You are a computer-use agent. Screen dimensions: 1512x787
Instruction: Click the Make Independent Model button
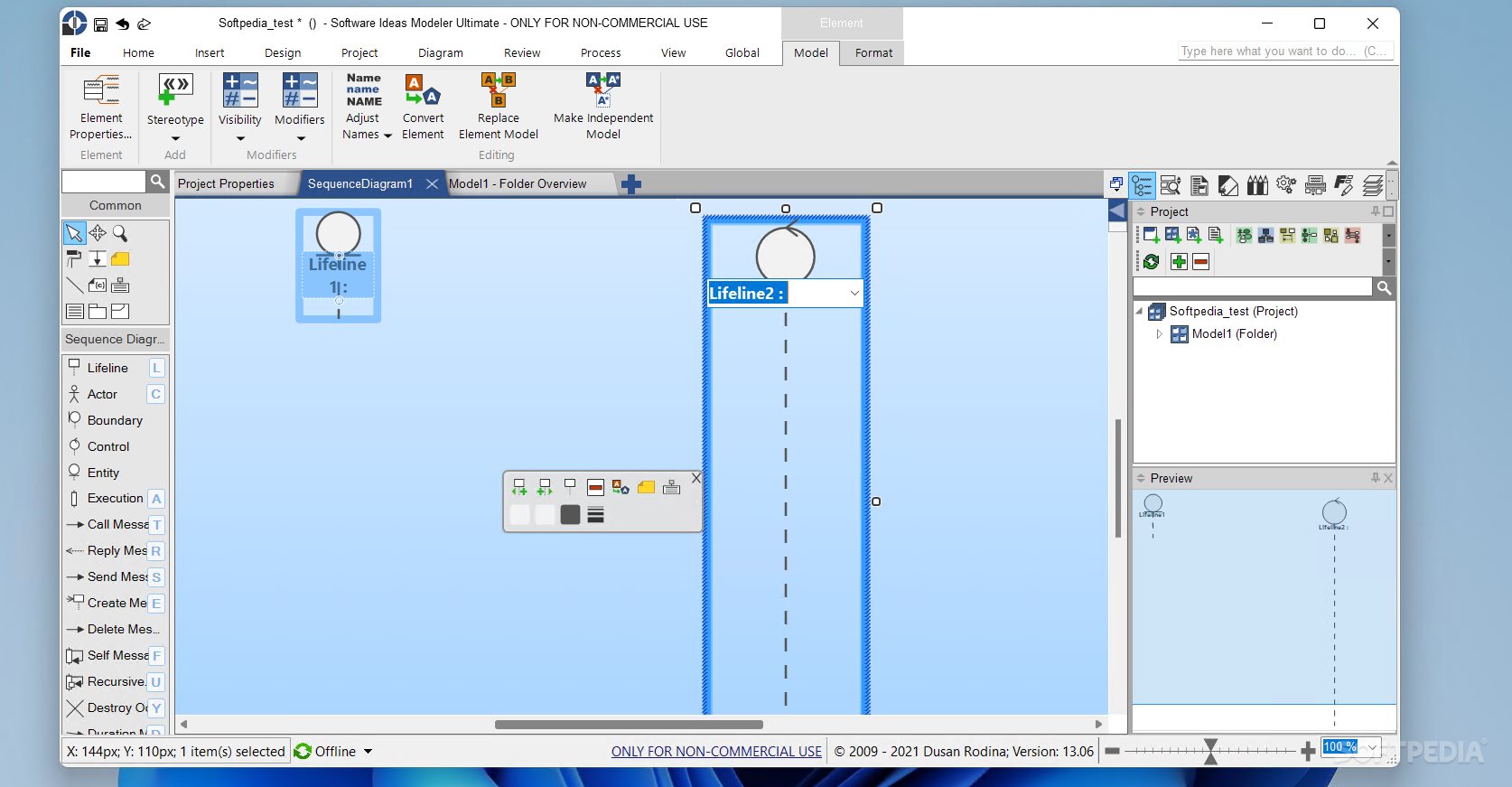point(603,108)
